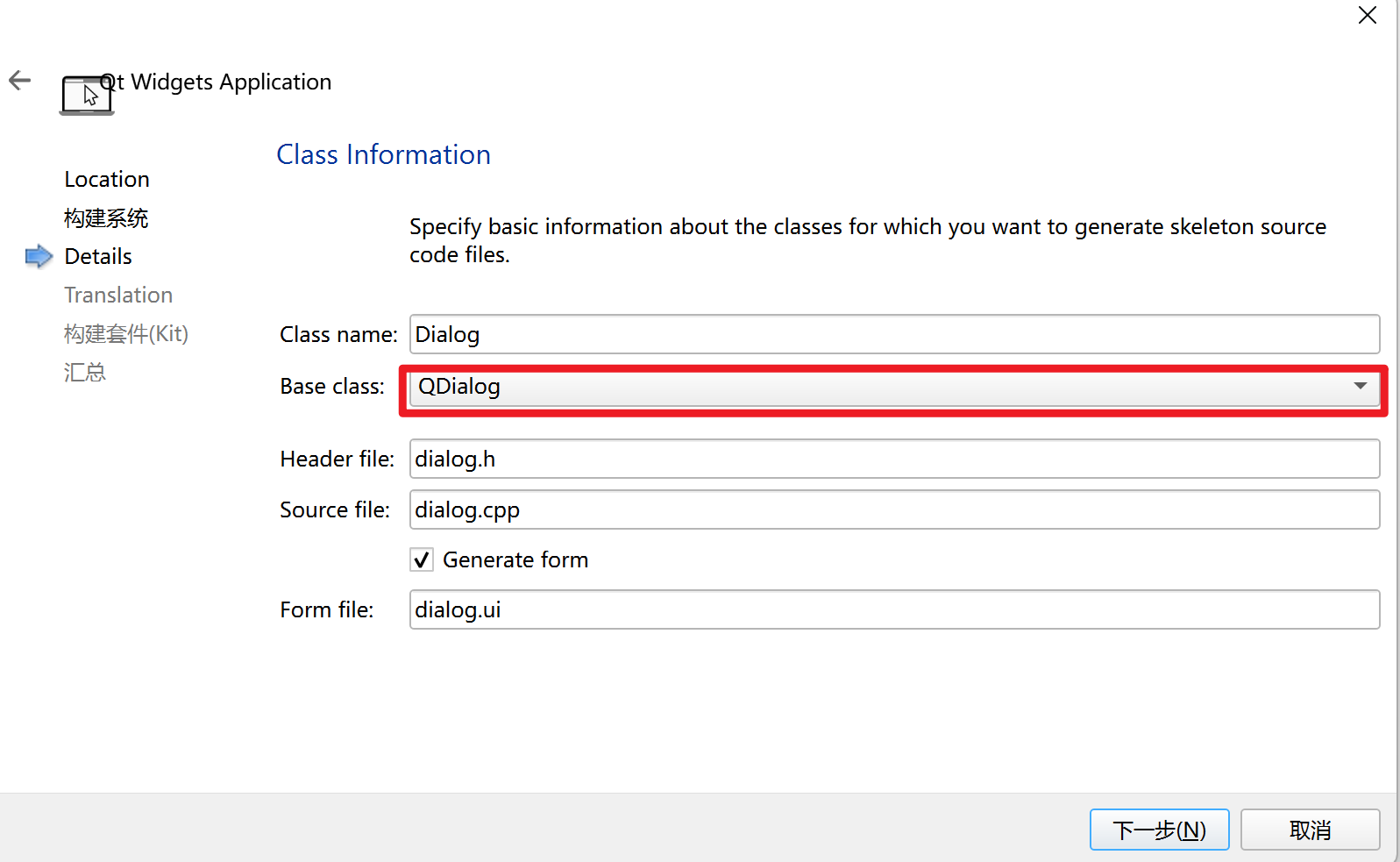Screen dimensions: 1400x862
Task: Click the Form file field dialog.ui
Action: pos(895,609)
